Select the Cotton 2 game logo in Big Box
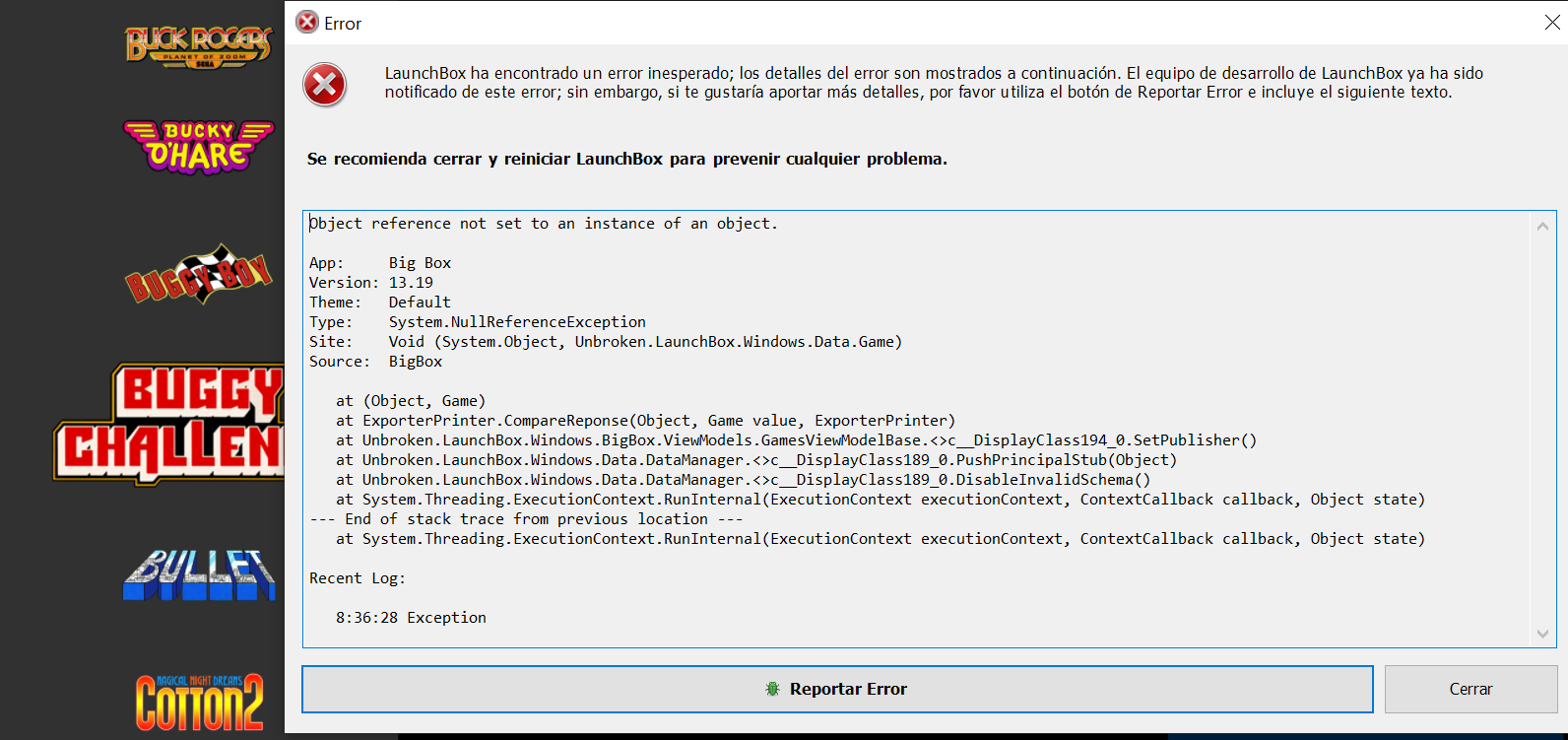 point(200,703)
